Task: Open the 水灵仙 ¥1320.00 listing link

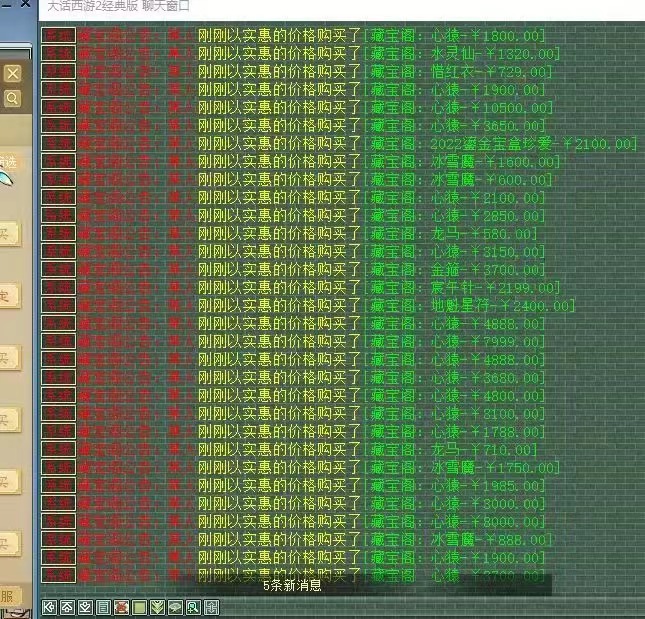Action: tap(461, 53)
